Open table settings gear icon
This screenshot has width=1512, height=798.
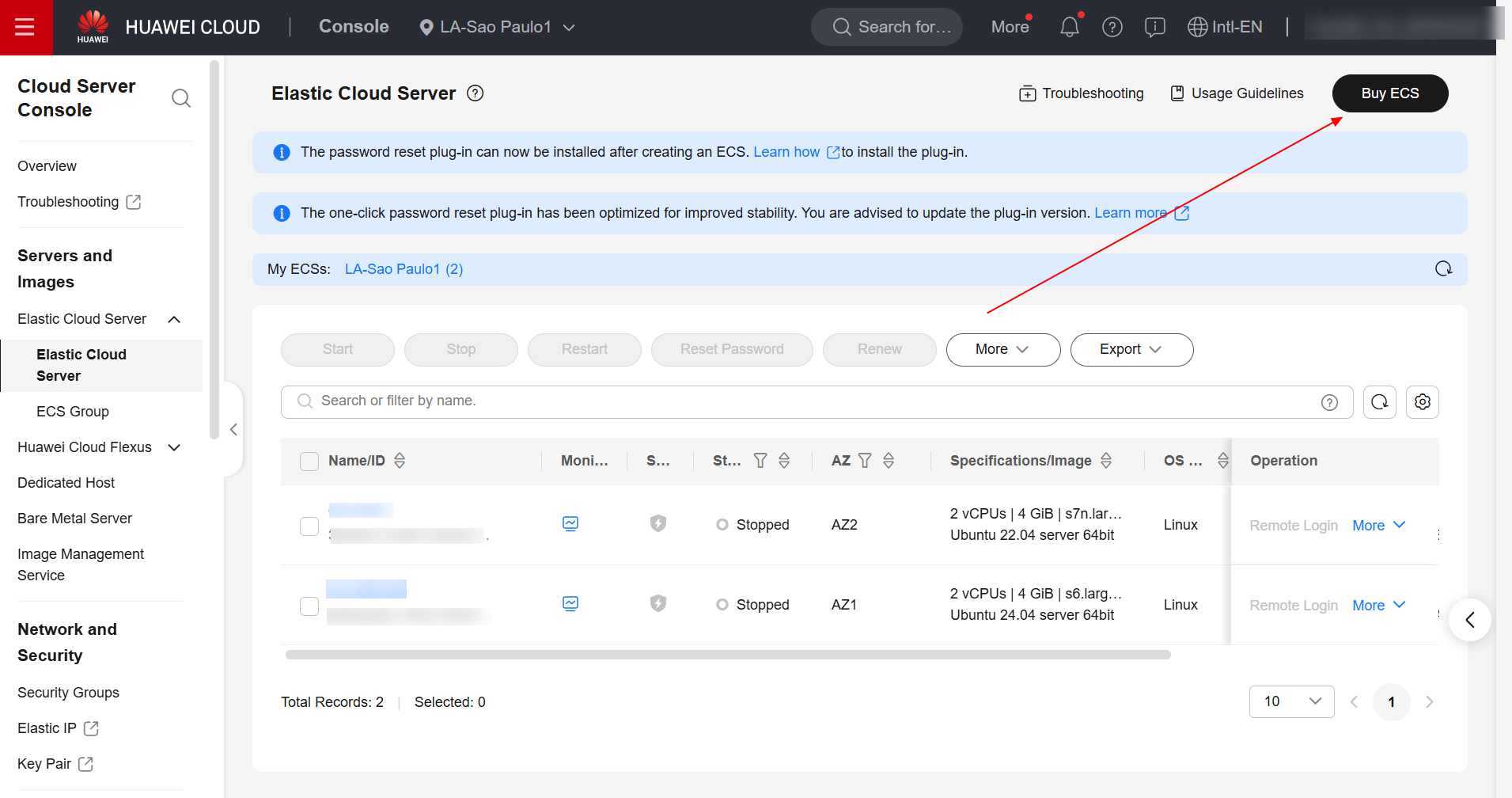coord(1422,402)
